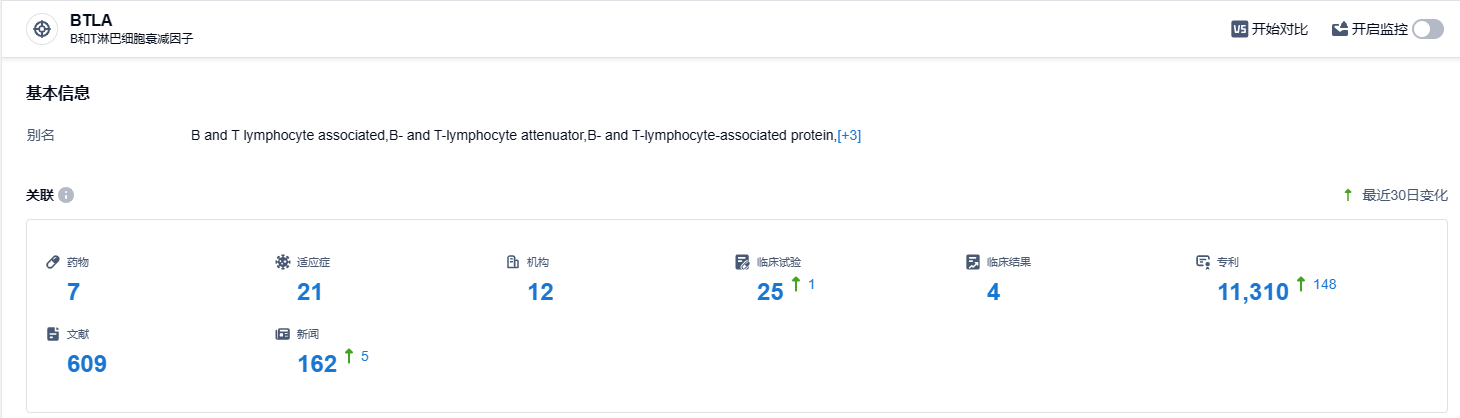Image resolution: width=1460 pixels, height=418 pixels.
Task: Click the monitoring folder icon
Action: pos(1340,29)
